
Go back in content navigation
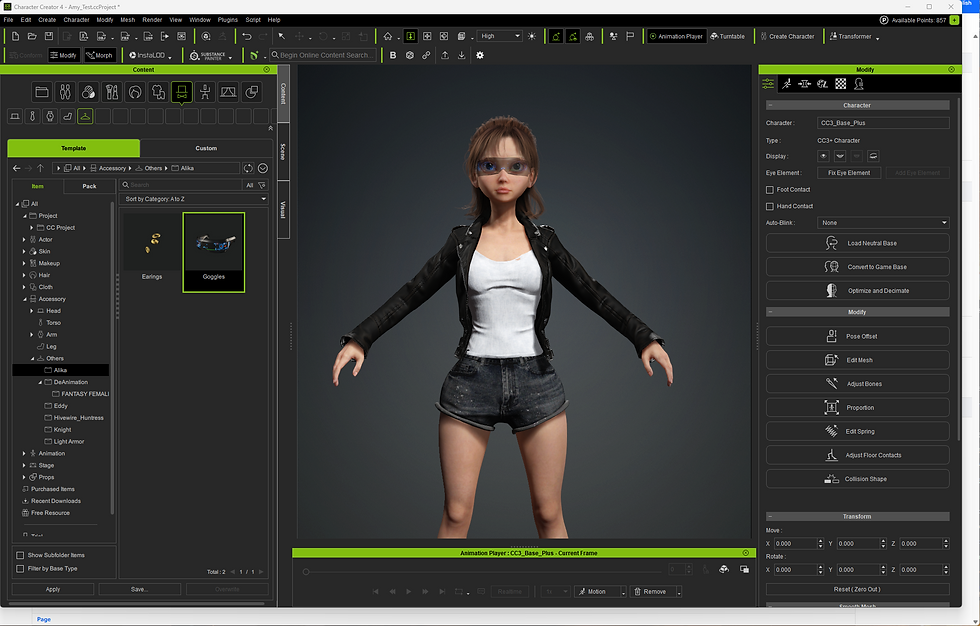tap(17, 168)
